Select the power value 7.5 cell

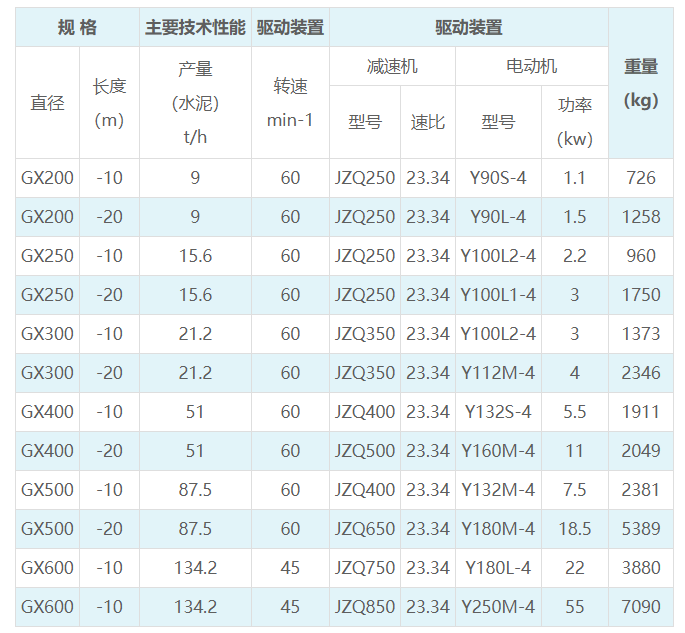coord(575,490)
